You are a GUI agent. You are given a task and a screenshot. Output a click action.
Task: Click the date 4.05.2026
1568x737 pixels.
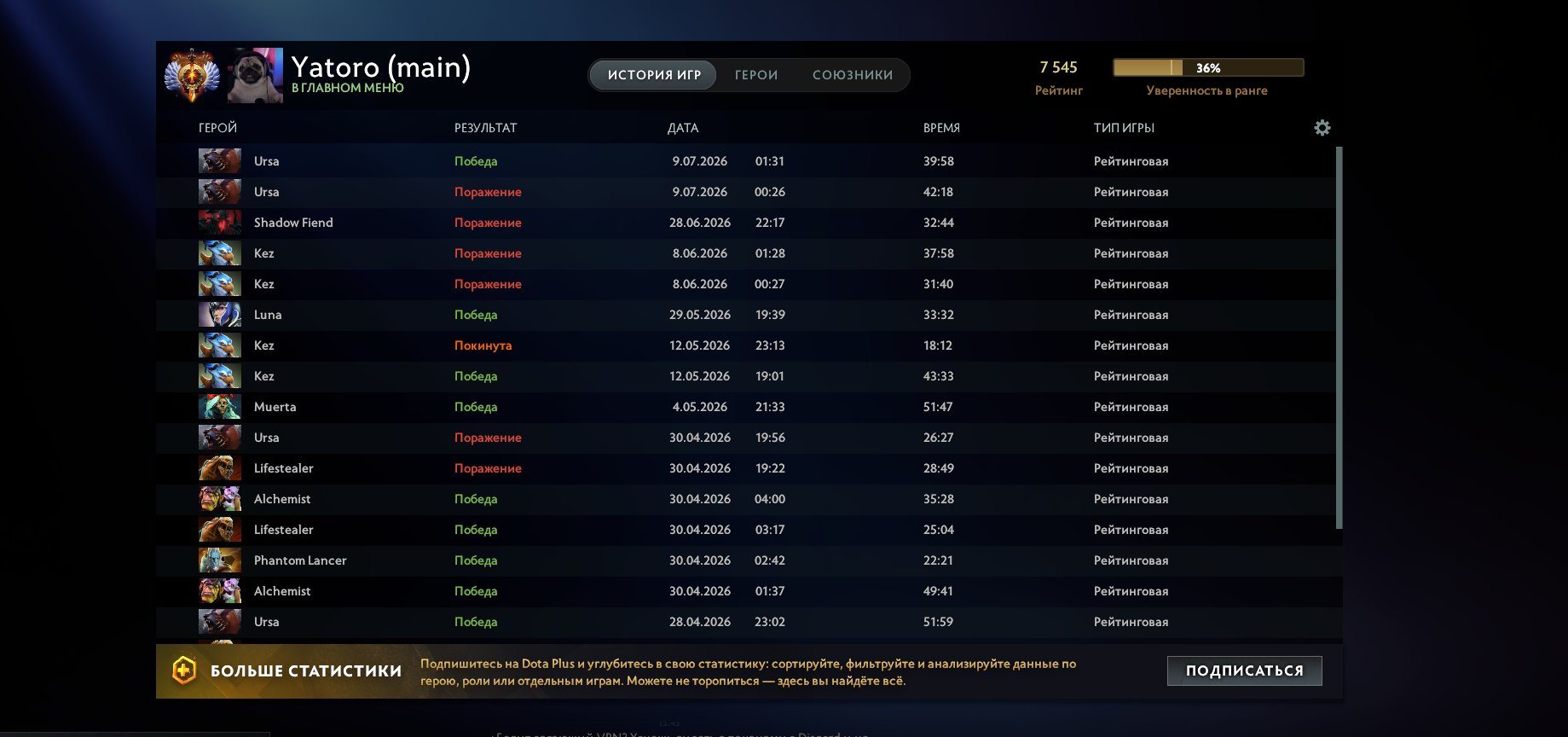click(700, 407)
